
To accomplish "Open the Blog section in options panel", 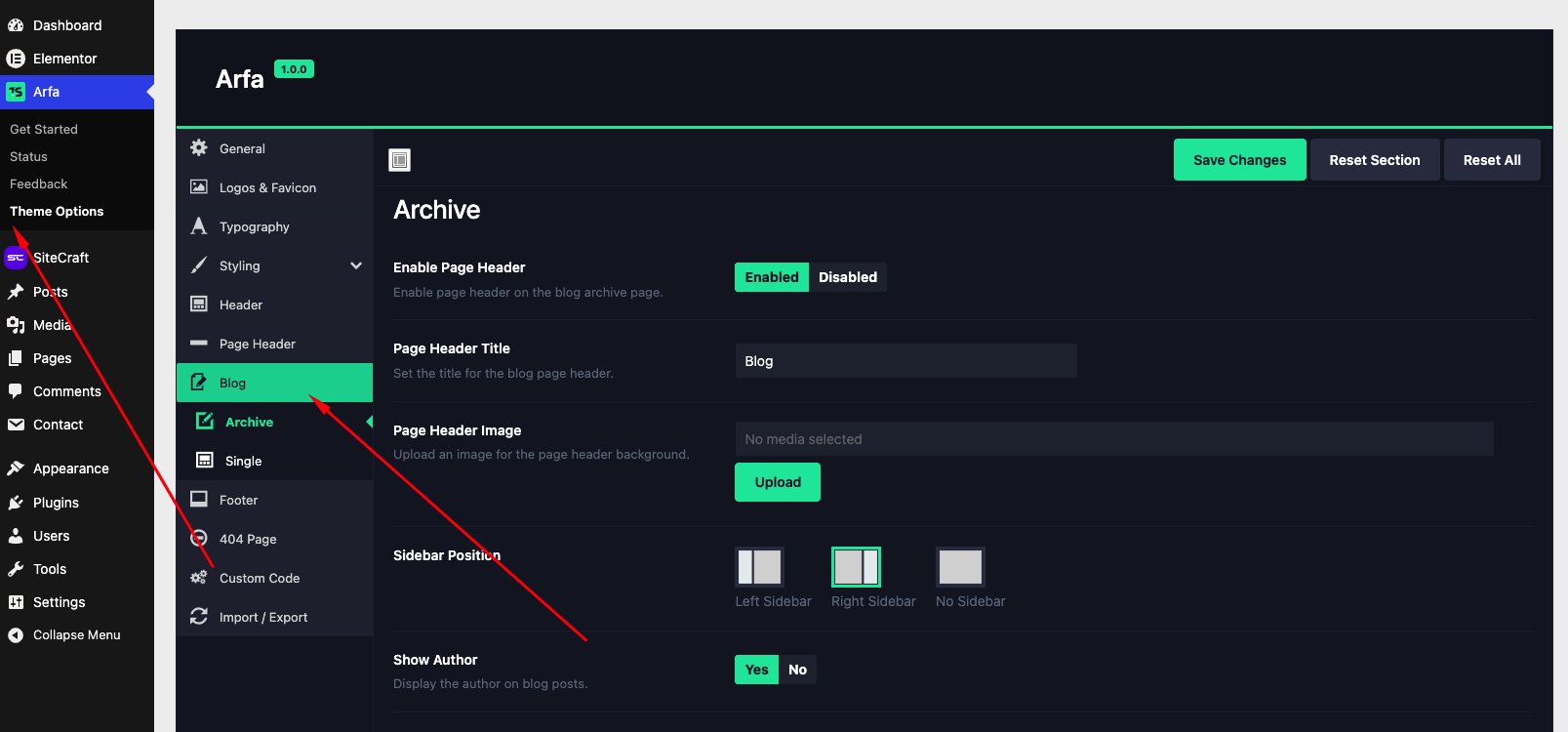I will tap(275, 383).
